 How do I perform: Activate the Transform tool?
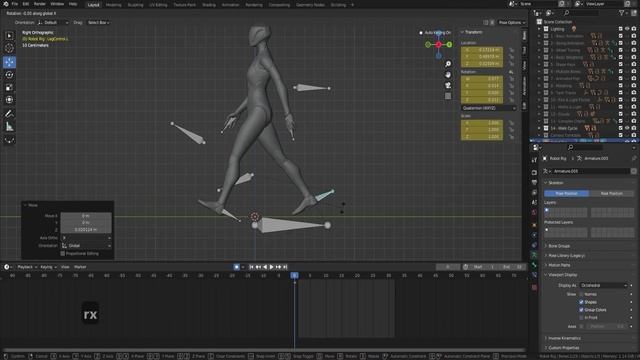coord(9,100)
